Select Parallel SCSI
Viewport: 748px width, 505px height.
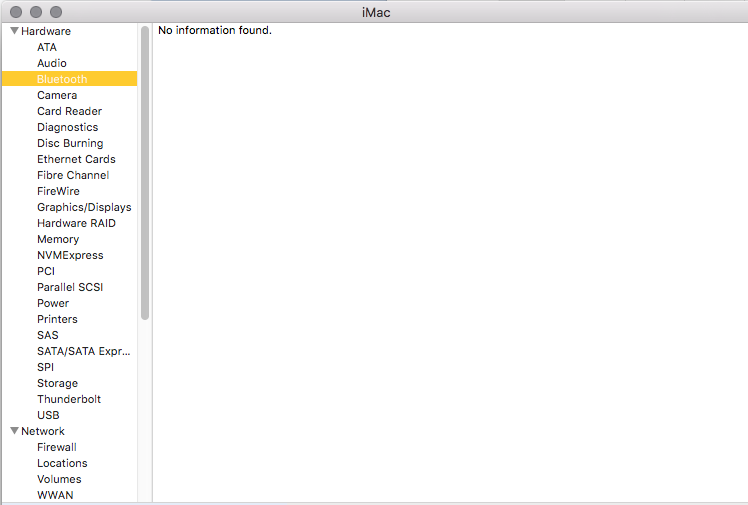[70, 287]
